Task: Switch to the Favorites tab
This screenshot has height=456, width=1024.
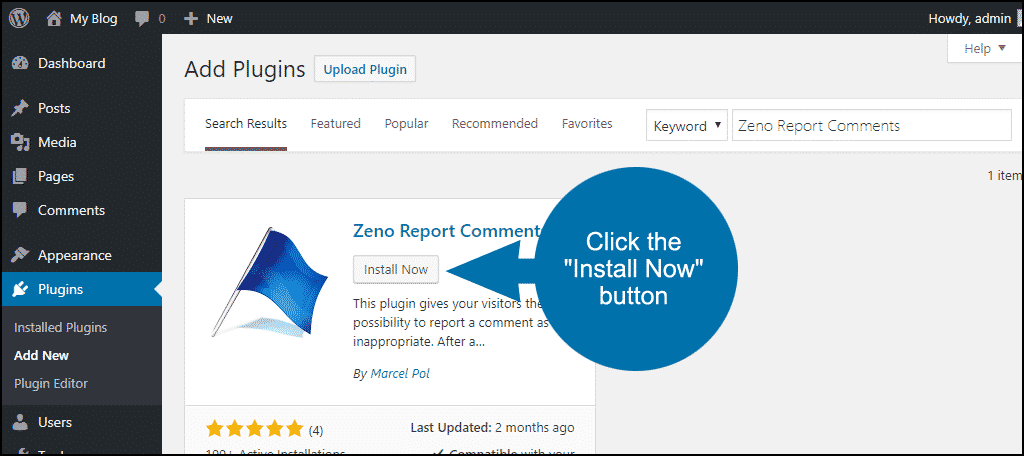Action: coord(587,123)
